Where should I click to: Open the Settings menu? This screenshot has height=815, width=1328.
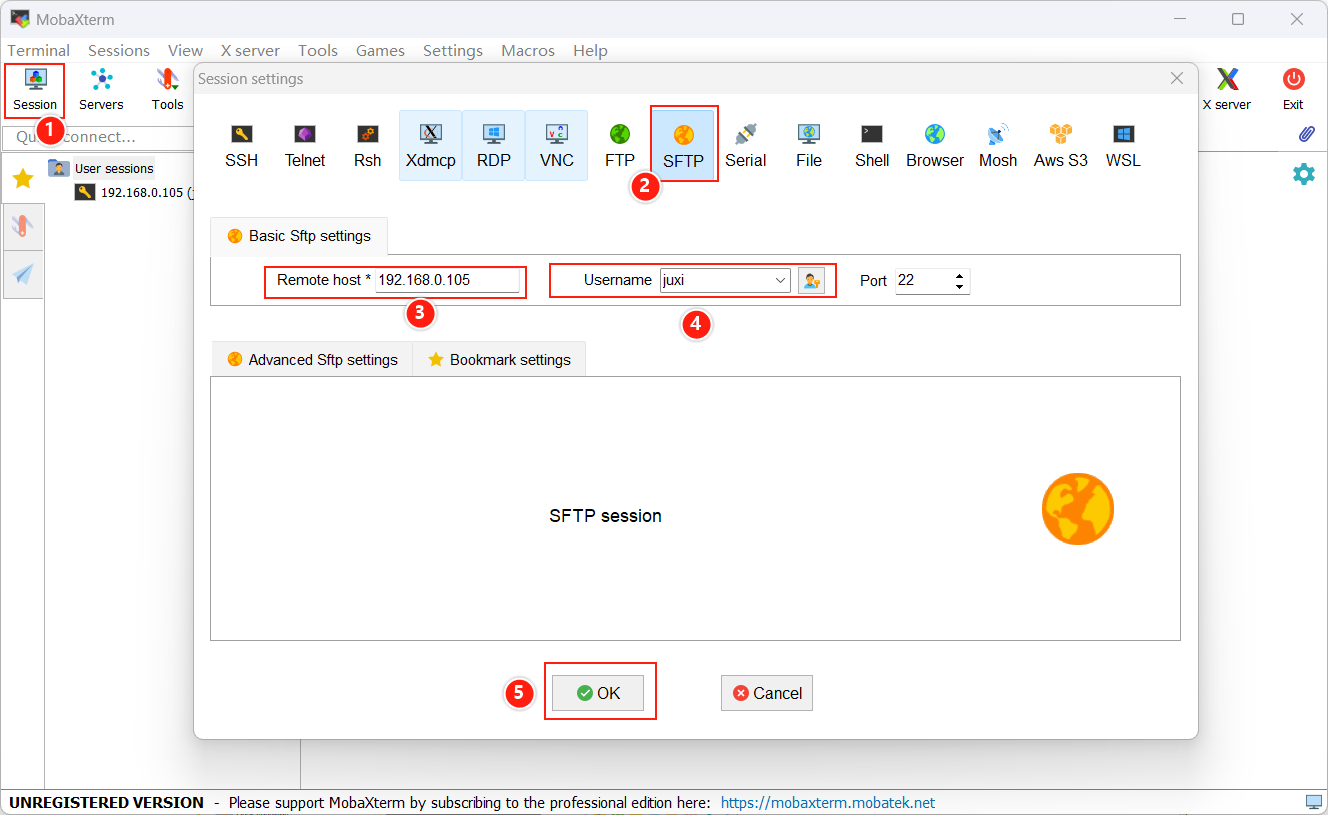(453, 50)
